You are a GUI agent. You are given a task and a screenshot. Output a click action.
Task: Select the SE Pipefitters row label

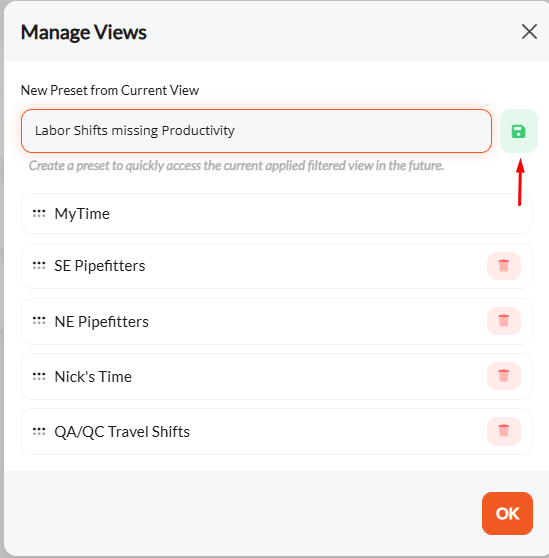(x=100, y=266)
